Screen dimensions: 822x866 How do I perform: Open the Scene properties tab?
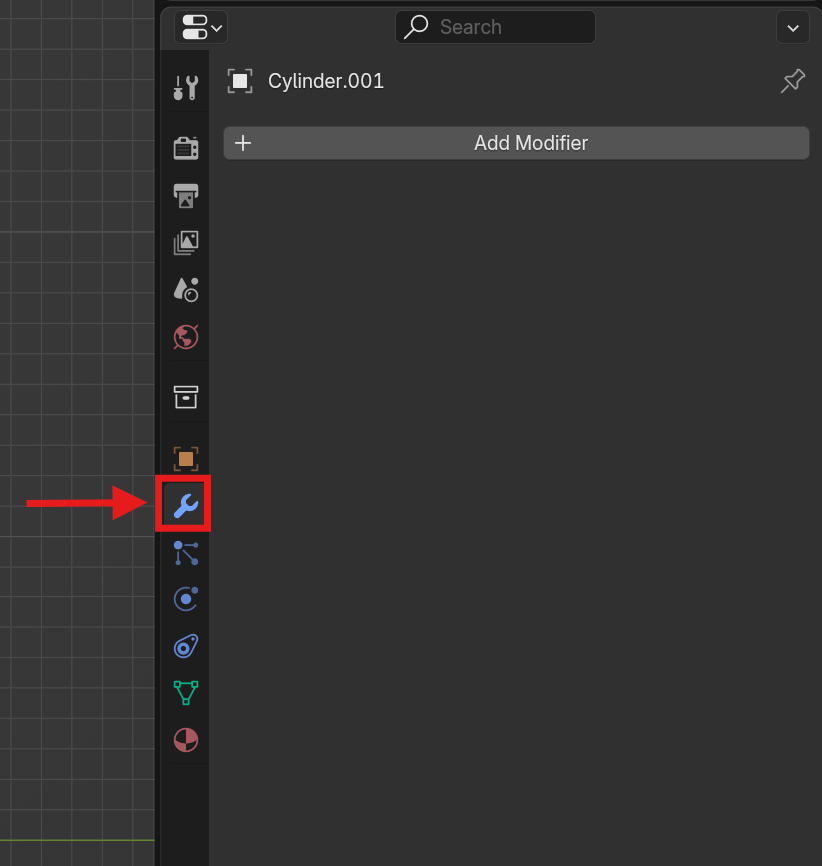click(186, 290)
